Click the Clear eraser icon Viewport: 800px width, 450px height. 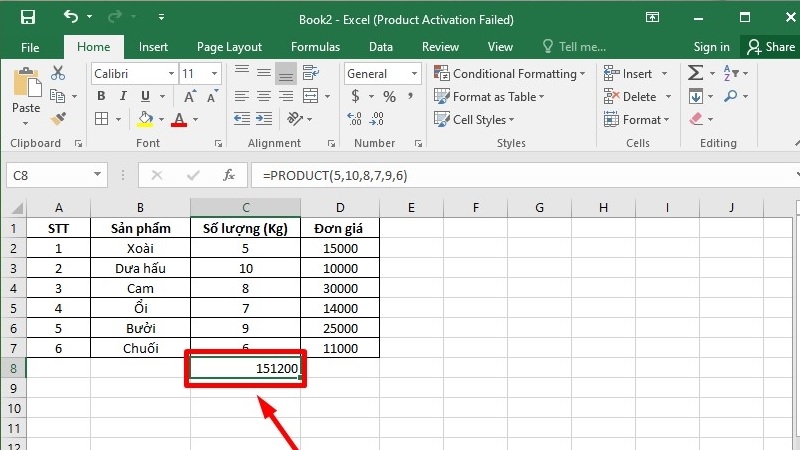(696, 119)
